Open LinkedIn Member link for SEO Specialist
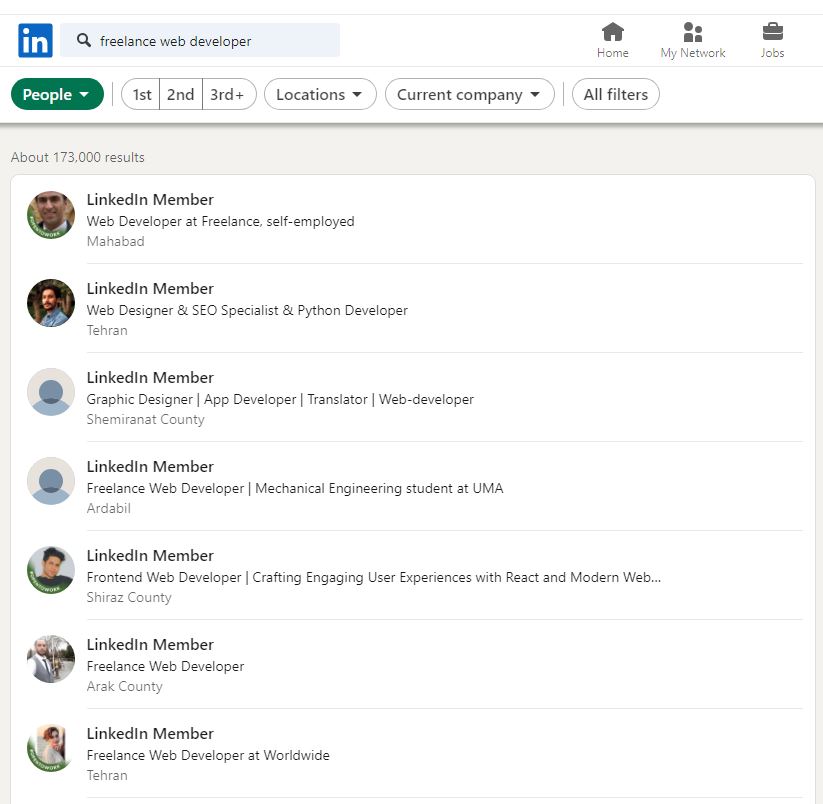This screenshot has height=804, width=823. (x=150, y=289)
